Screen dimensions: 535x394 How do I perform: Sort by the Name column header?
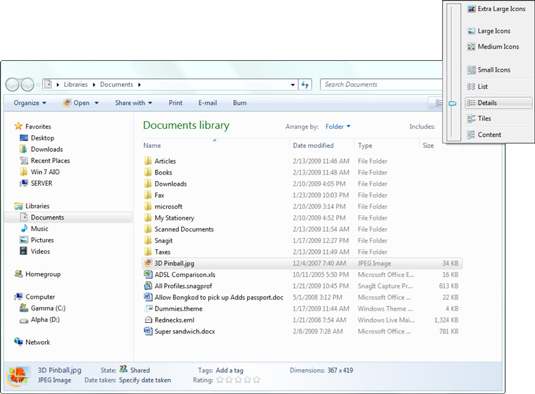click(x=152, y=146)
